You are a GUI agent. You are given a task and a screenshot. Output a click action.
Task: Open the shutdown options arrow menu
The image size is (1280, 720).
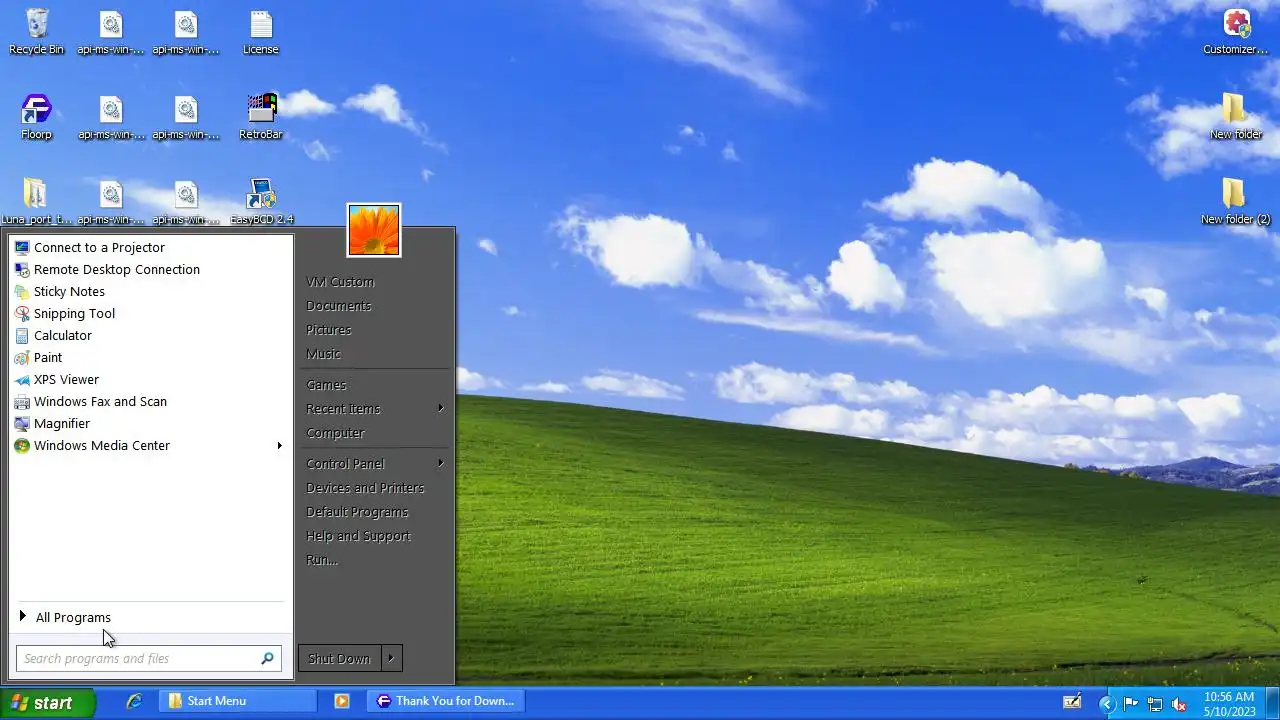click(x=391, y=658)
